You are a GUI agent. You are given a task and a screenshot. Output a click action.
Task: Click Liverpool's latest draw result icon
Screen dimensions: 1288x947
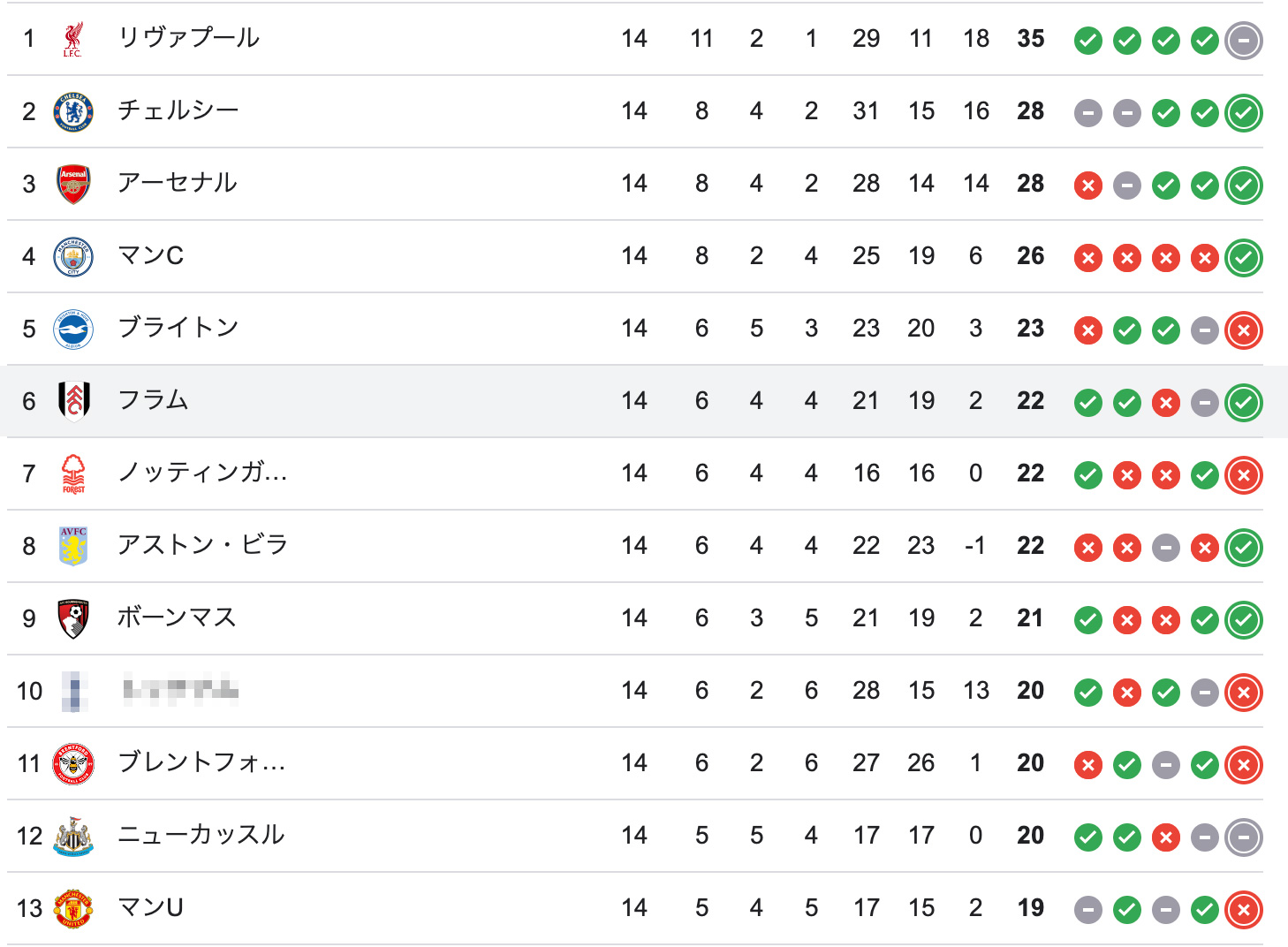click(x=1244, y=41)
